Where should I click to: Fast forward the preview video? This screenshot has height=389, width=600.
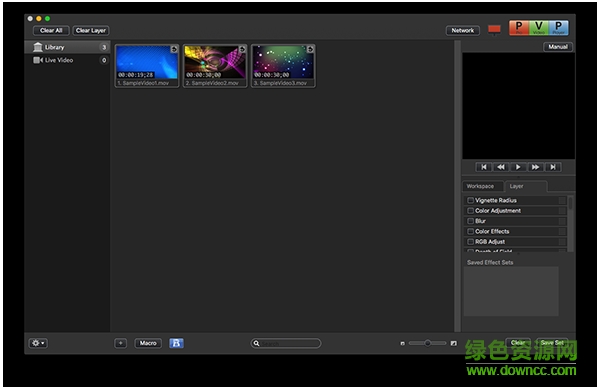[x=535, y=167]
